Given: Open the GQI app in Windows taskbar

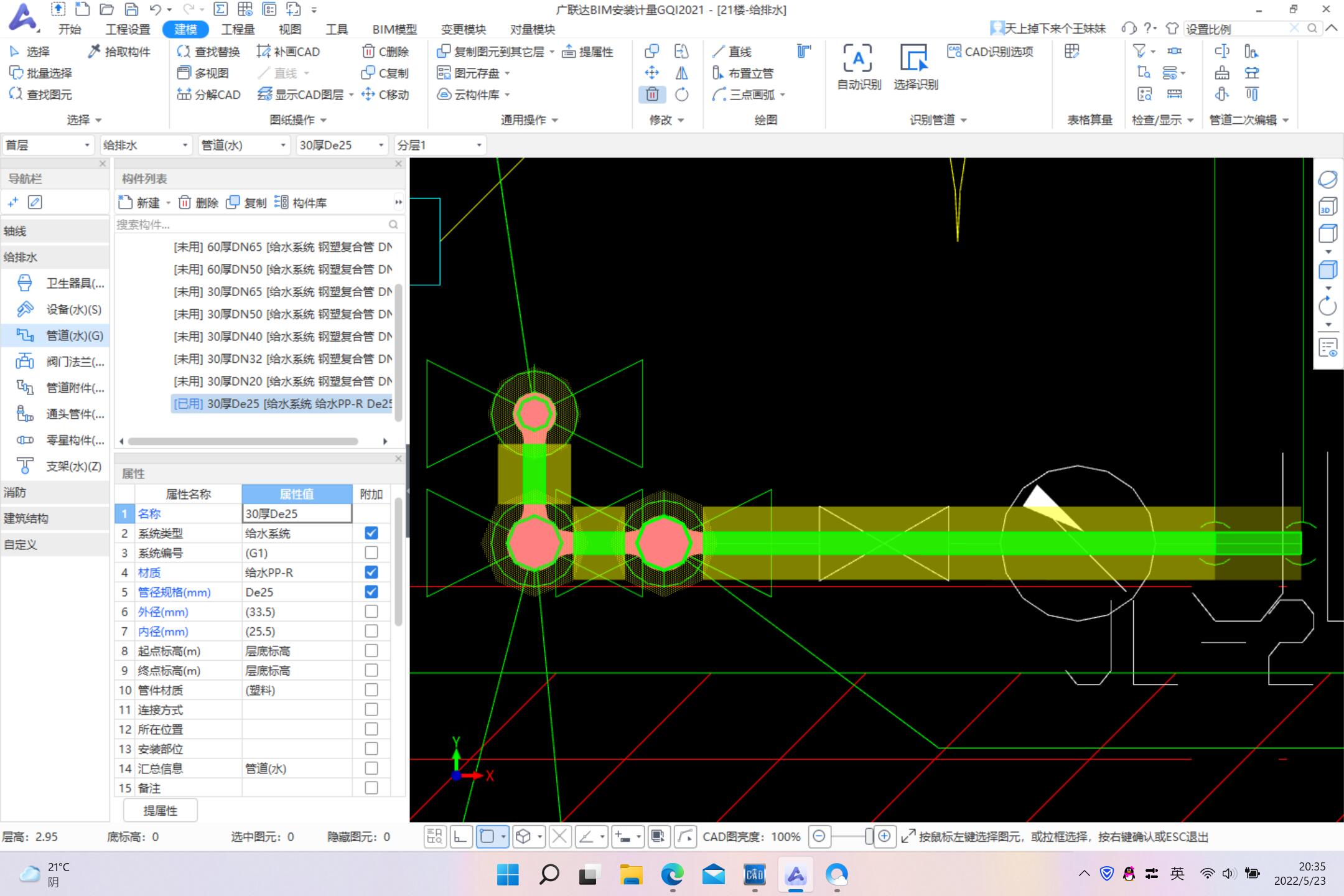Looking at the screenshot, I should (796, 875).
